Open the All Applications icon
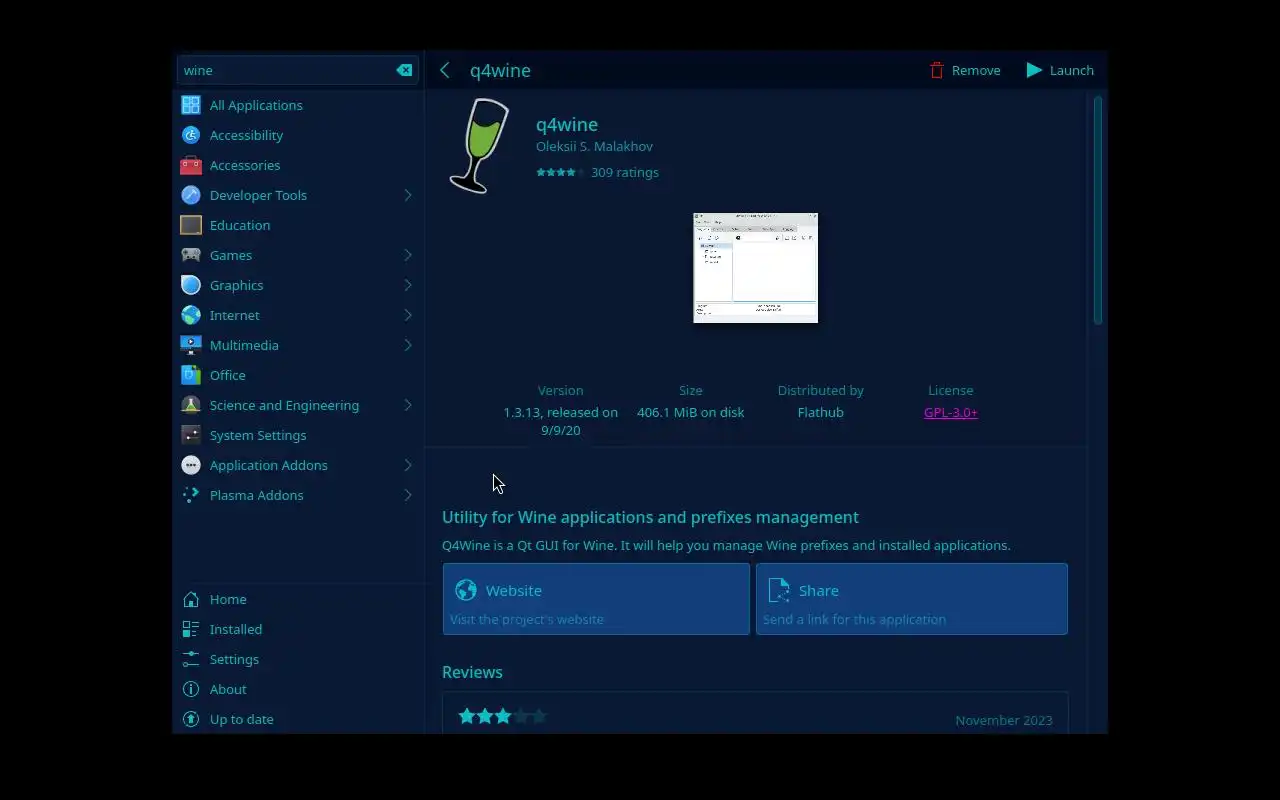The width and height of the screenshot is (1280, 800). tap(191, 105)
